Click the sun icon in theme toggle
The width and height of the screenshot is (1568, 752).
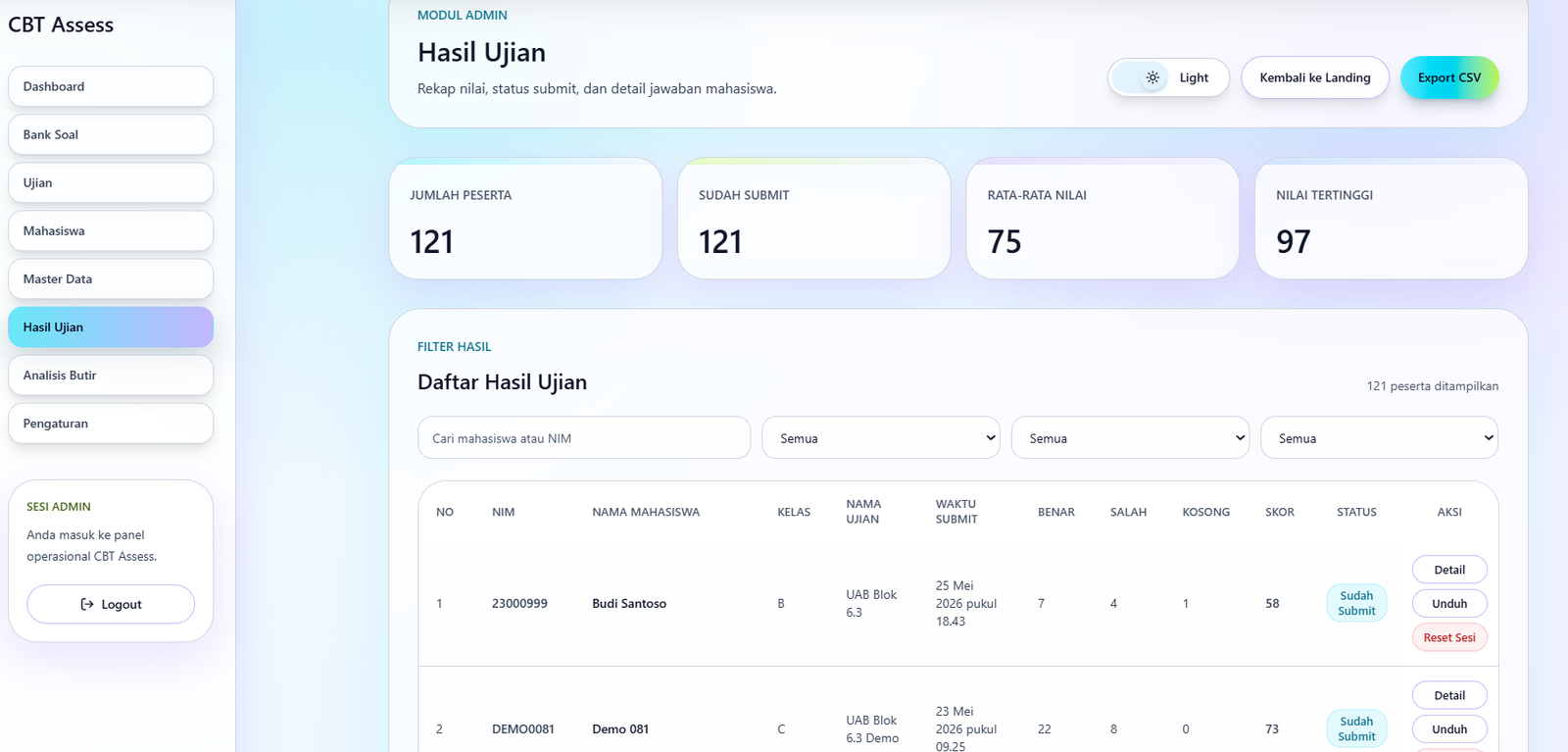coord(1152,77)
